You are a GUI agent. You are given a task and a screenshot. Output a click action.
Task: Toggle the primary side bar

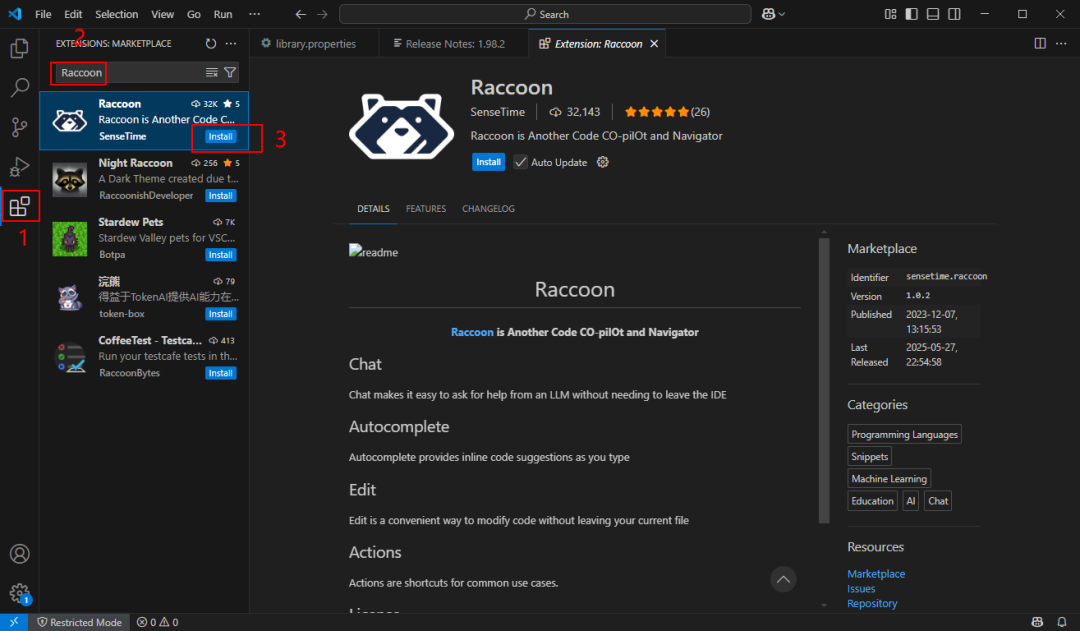(911, 14)
